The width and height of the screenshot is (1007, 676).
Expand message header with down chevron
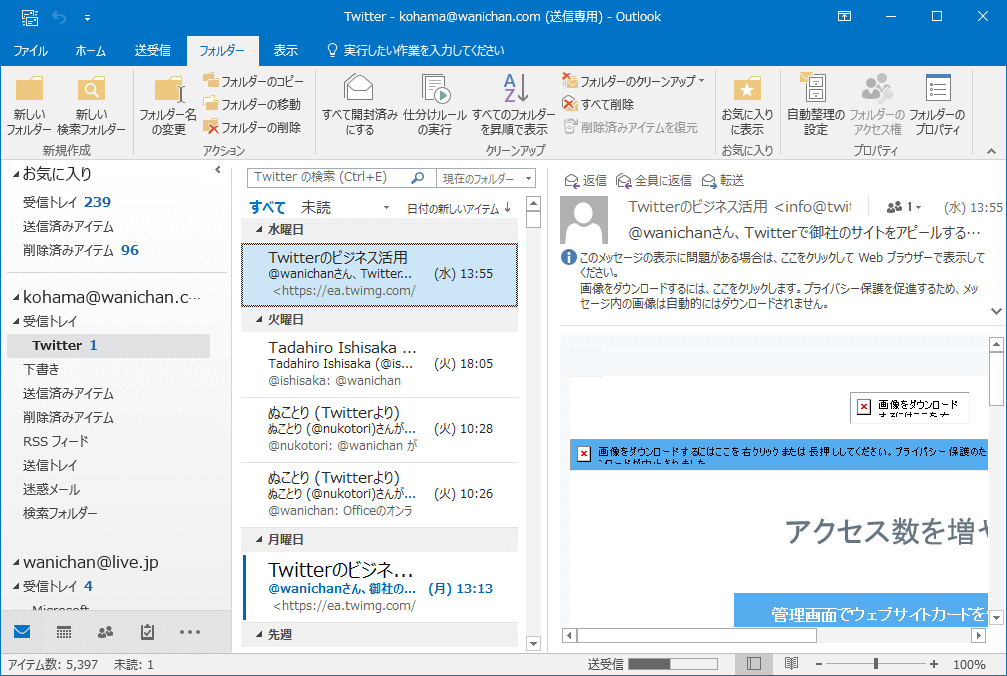996,311
